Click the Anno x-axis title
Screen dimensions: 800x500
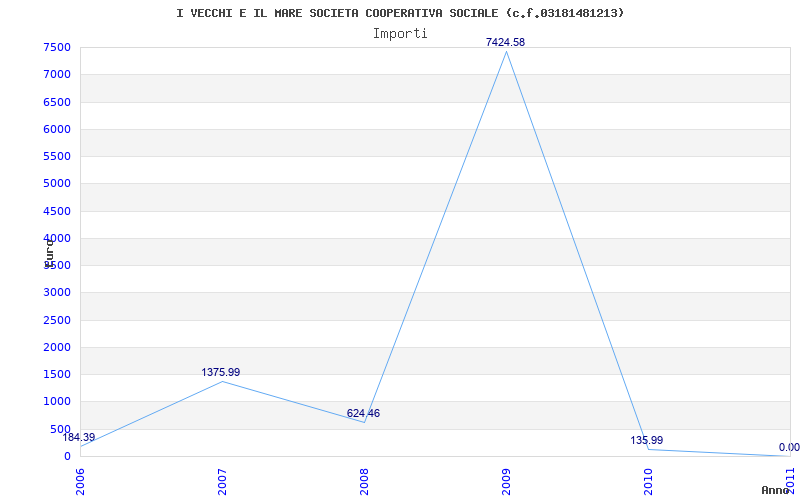[x=776, y=490]
